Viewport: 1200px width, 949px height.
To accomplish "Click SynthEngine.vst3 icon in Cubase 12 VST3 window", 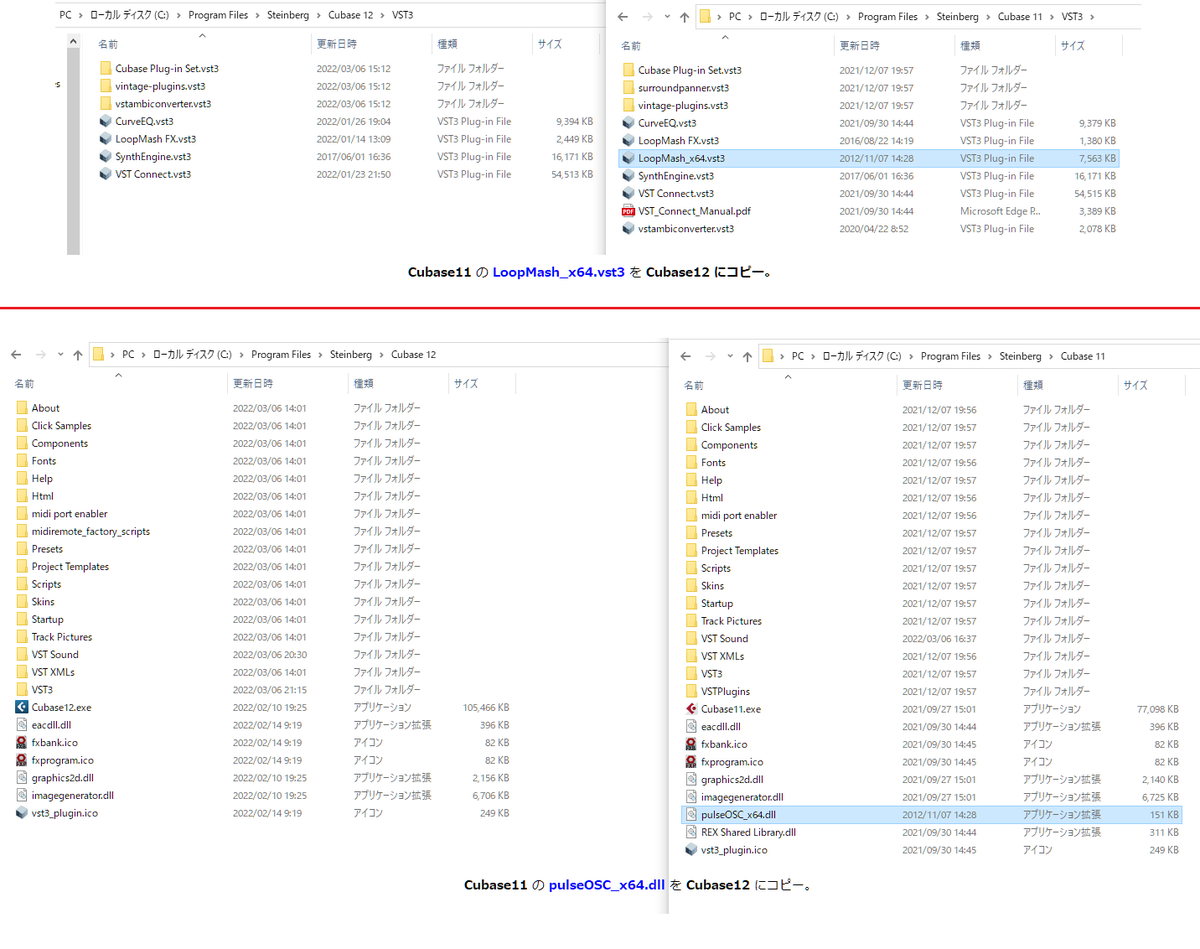I will tap(106, 157).
